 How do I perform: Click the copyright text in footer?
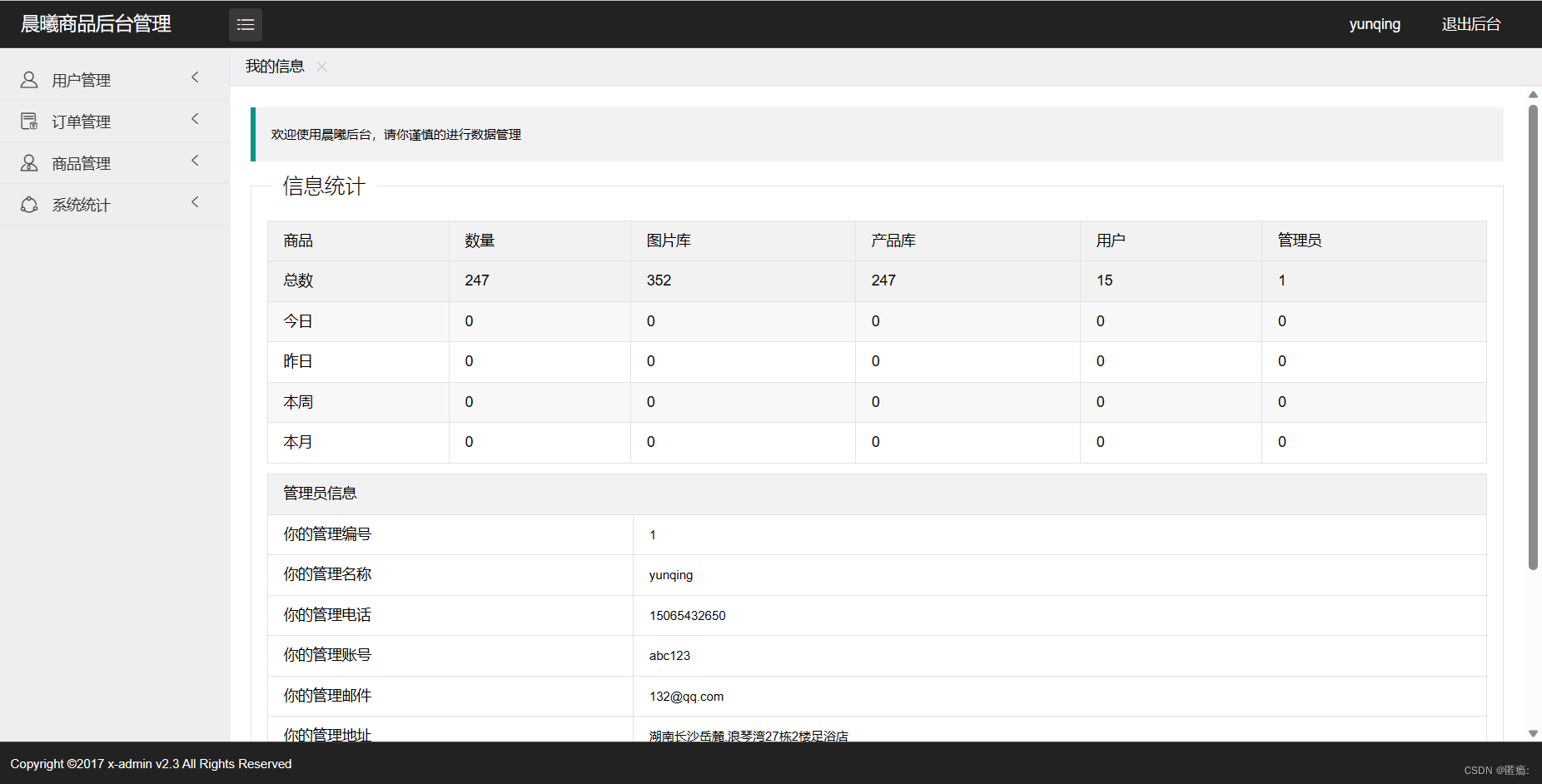151,764
